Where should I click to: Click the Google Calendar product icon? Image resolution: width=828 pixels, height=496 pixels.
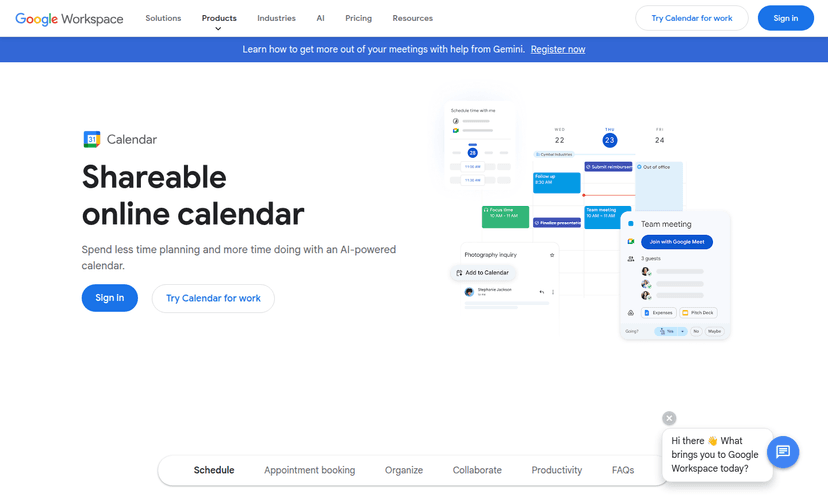pos(92,139)
